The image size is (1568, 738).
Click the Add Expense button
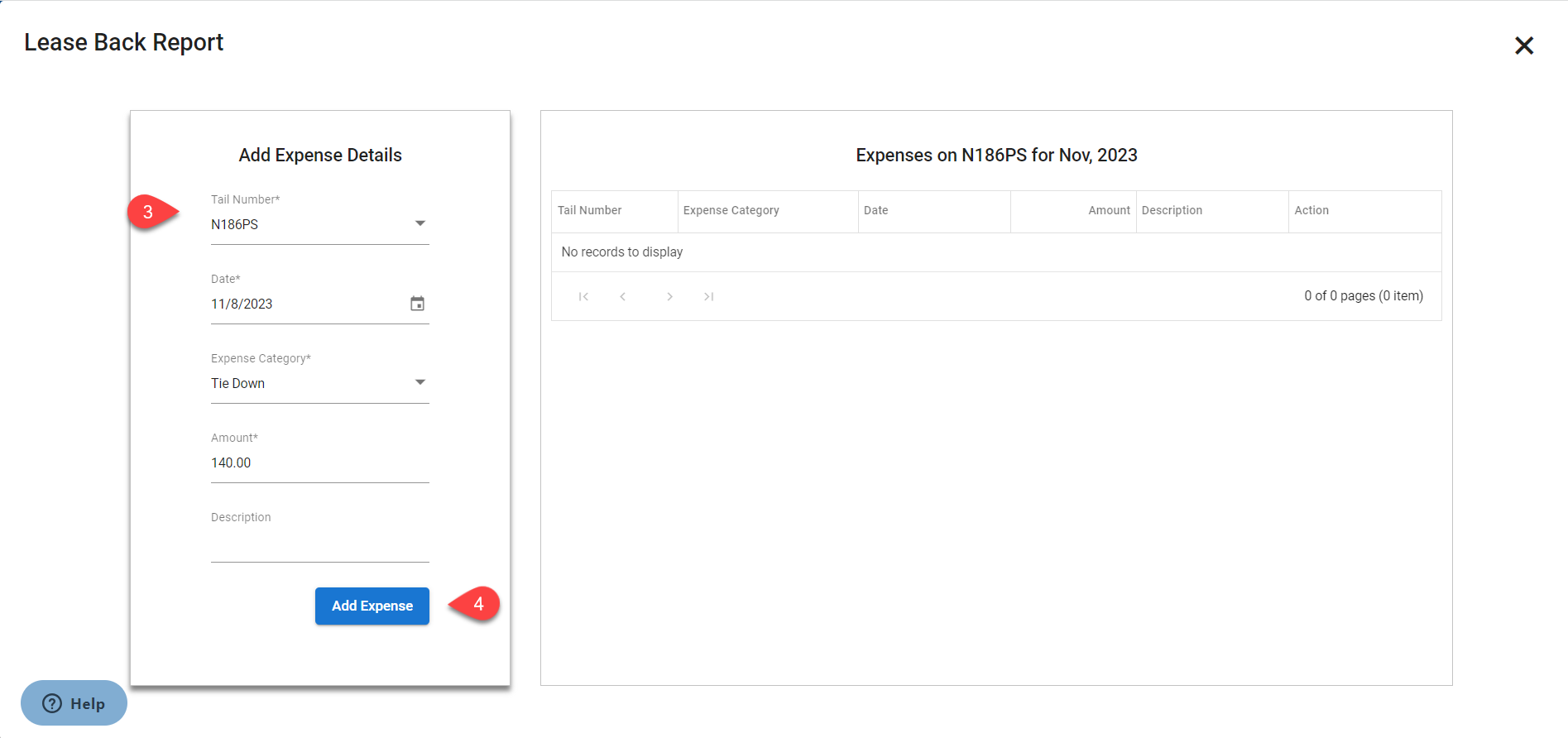pos(372,606)
